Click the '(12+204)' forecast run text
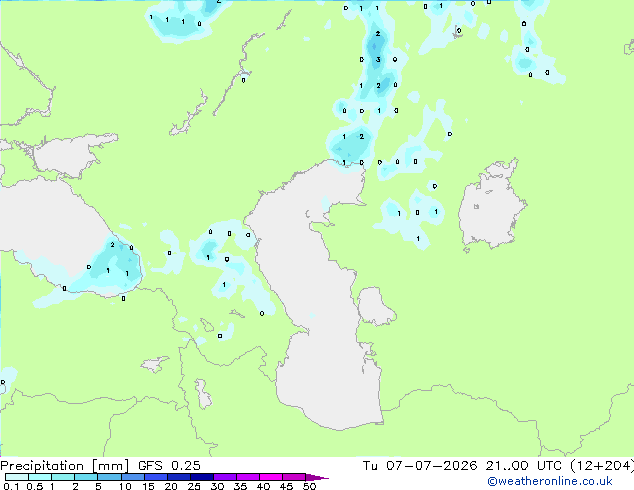Viewport: 634px width, 490px height. point(602,466)
